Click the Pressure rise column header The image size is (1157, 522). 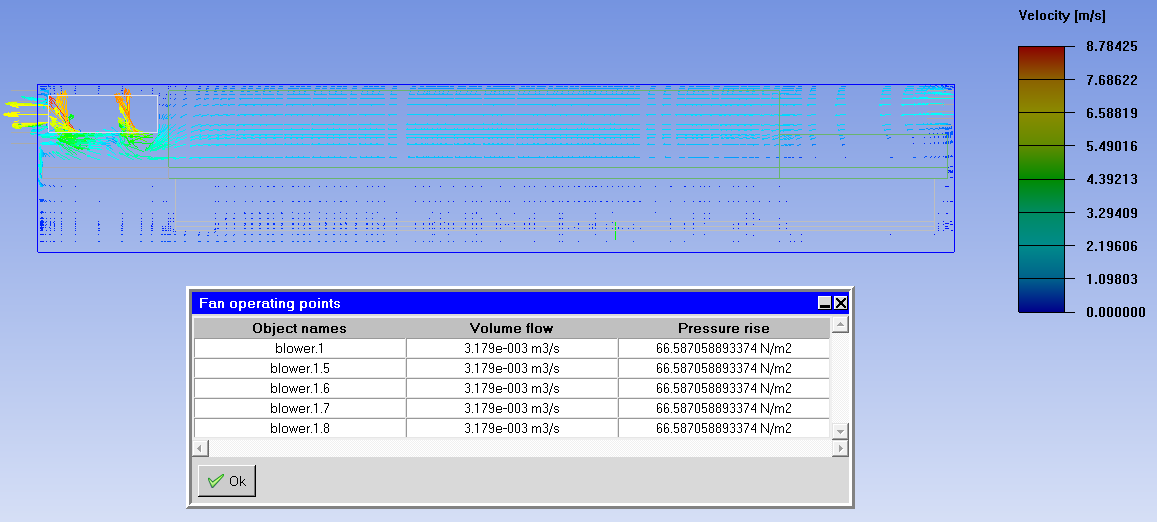tap(724, 328)
